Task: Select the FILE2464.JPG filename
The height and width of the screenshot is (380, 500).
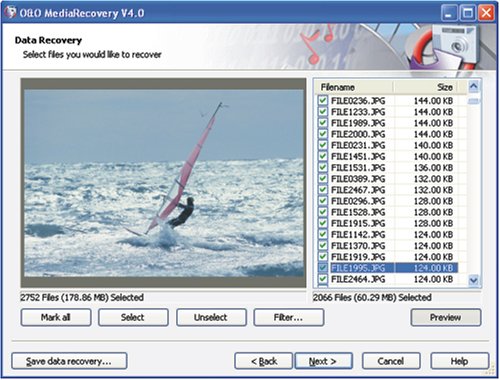Action: coord(358,279)
